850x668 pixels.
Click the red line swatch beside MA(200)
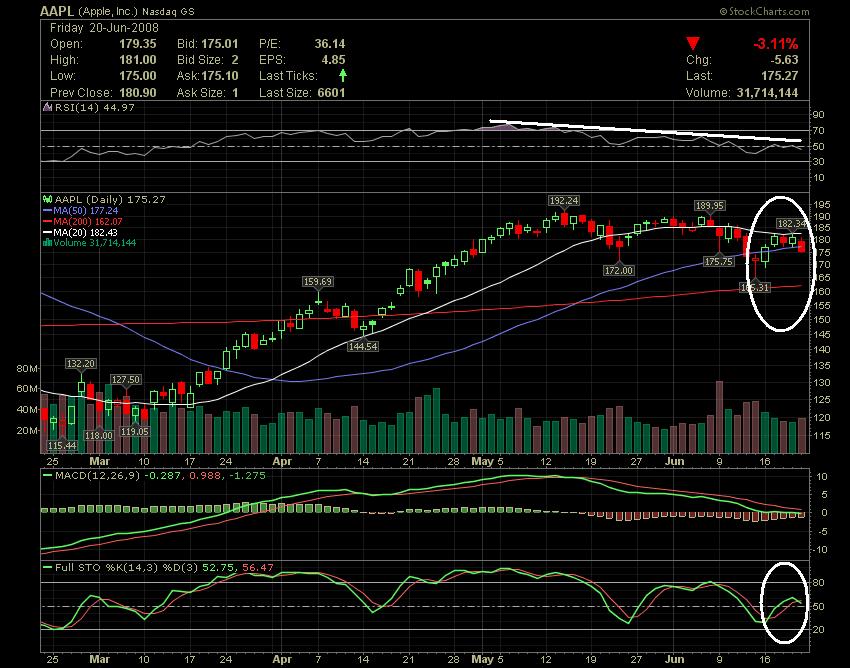47,221
